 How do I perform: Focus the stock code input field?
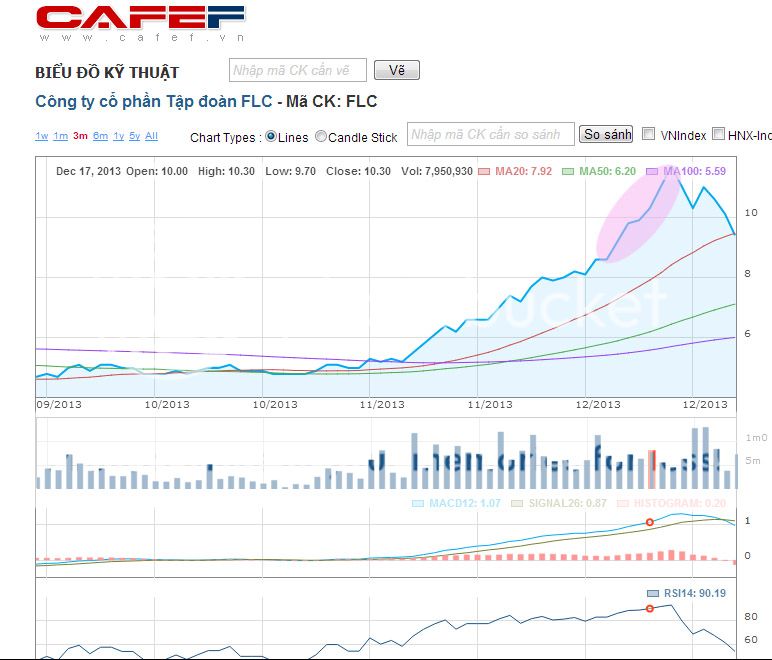298,70
